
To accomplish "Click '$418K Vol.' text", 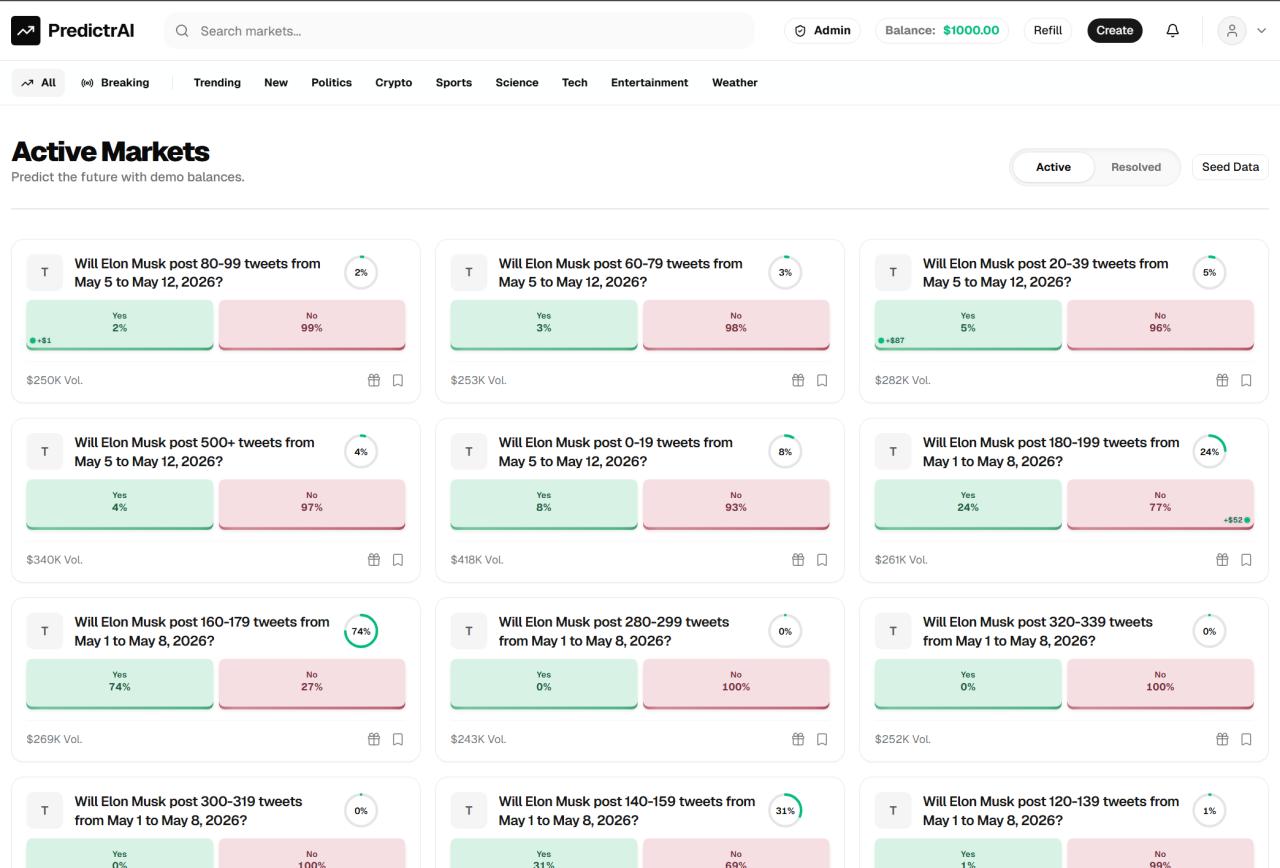I will (477, 560).
